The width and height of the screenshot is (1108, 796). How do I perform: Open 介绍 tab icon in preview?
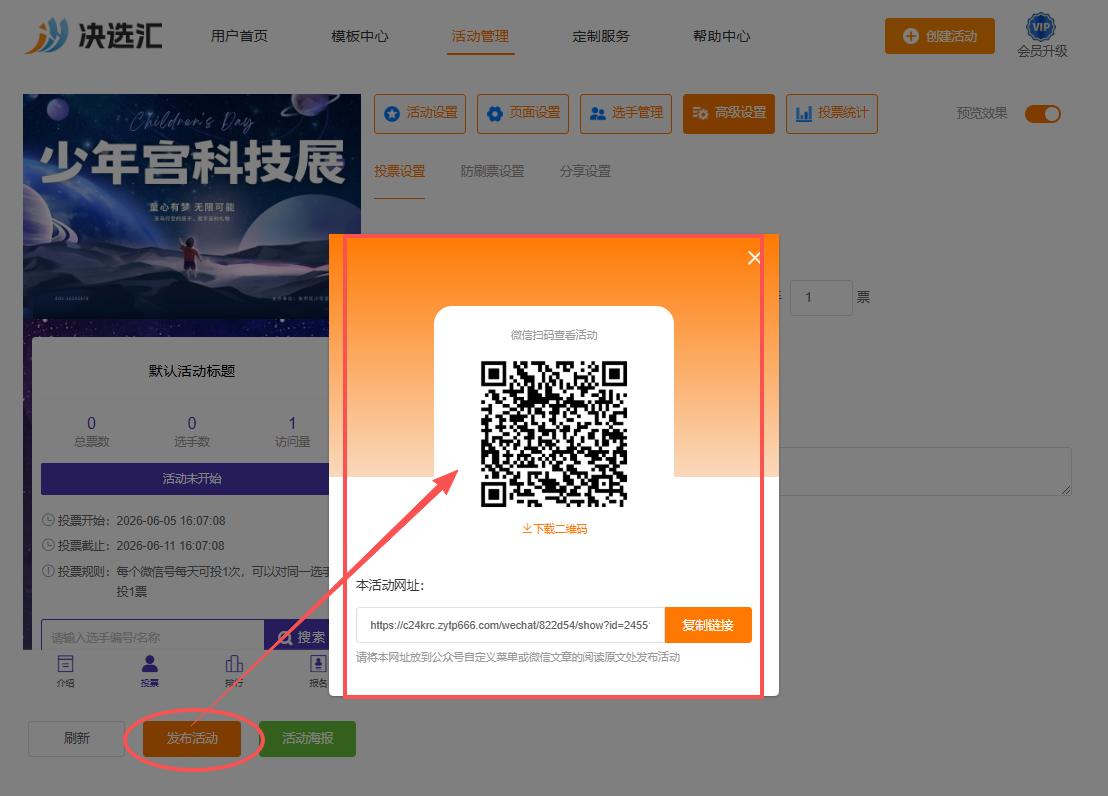pos(65,671)
